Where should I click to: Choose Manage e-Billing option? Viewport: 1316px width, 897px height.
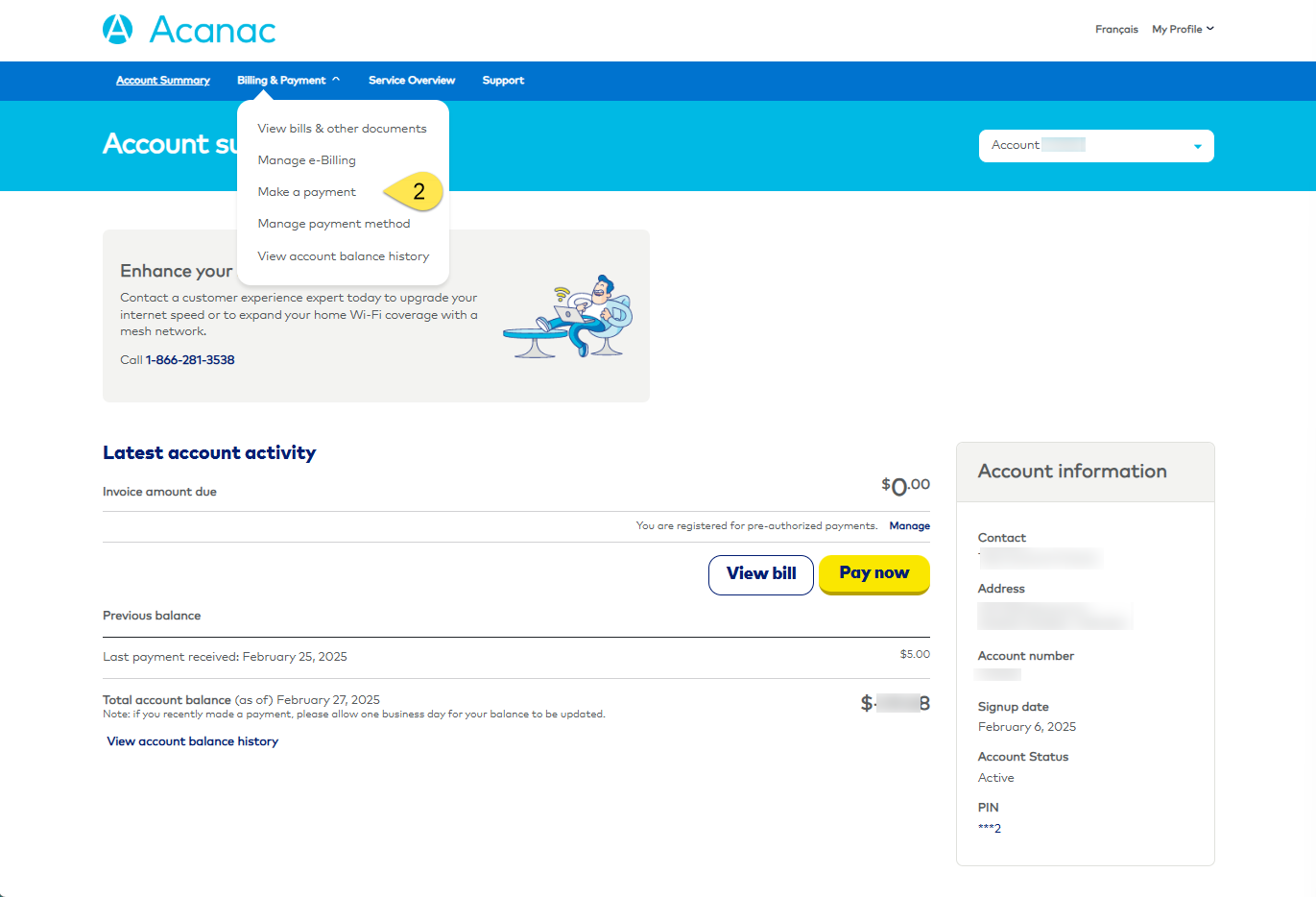tap(306, 160)
